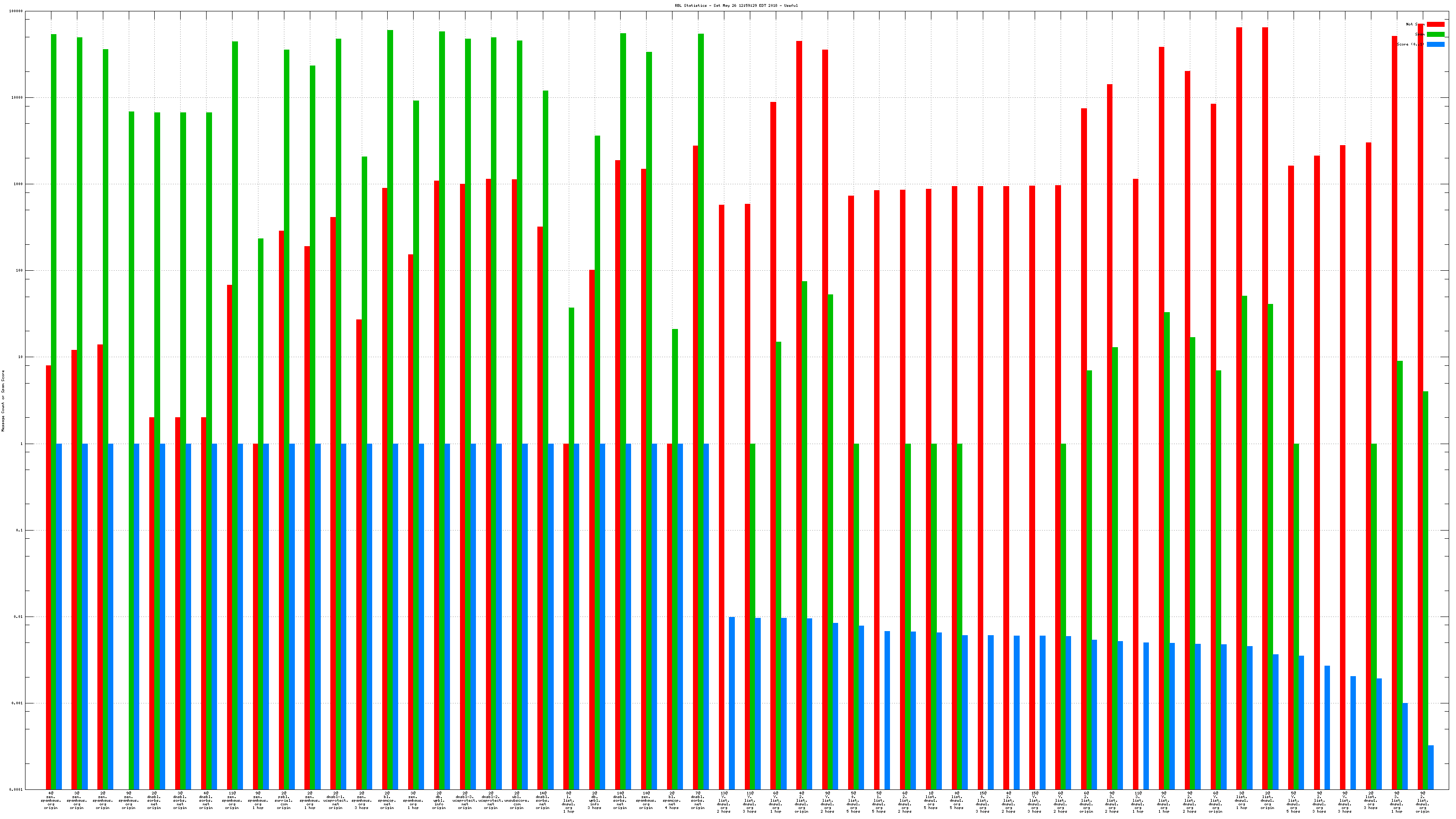Click the dnsbl-2.uceprotect.net origin axis label
This screenshot has height=819, width=1456.
click(x=490, y=800)
